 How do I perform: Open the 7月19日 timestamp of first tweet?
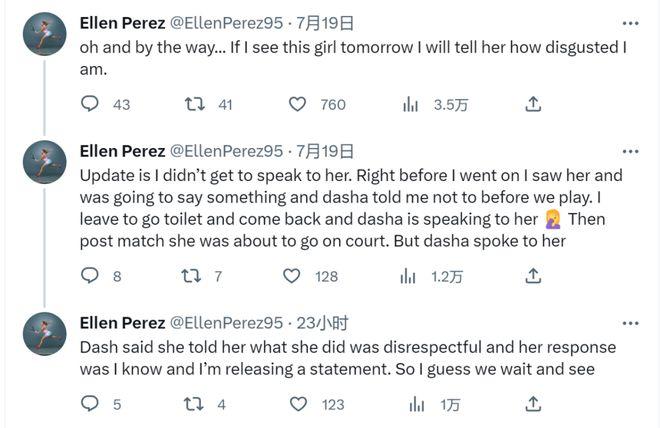coord(325,23)
